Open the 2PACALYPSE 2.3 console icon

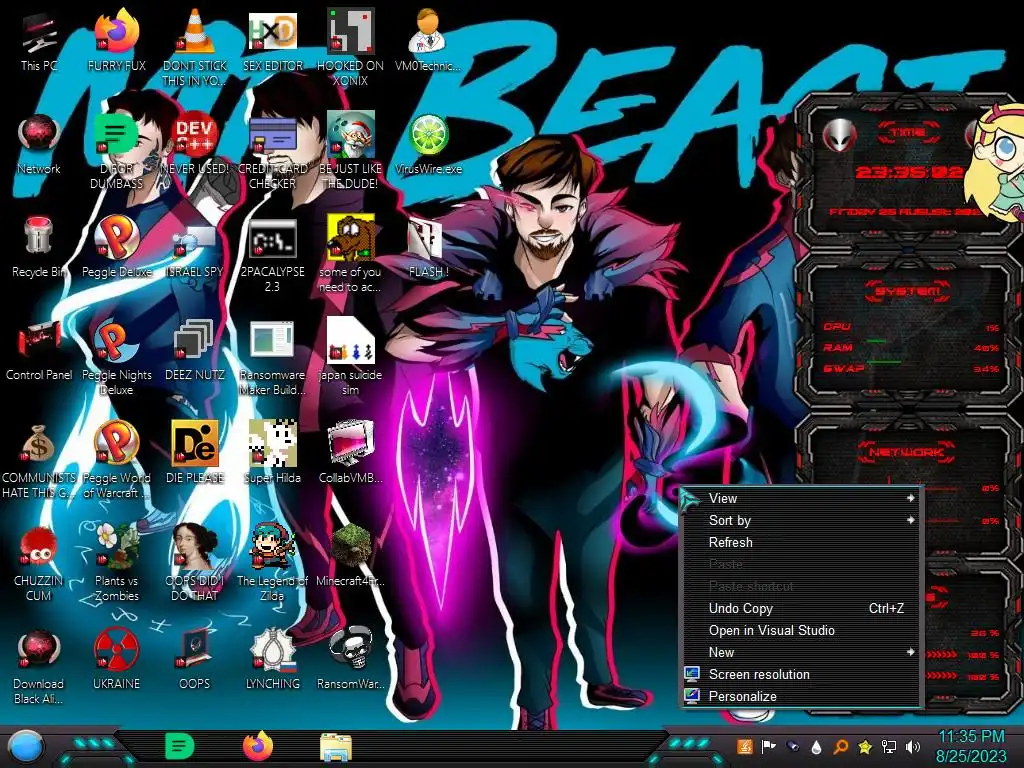click(x=272, y=239)
